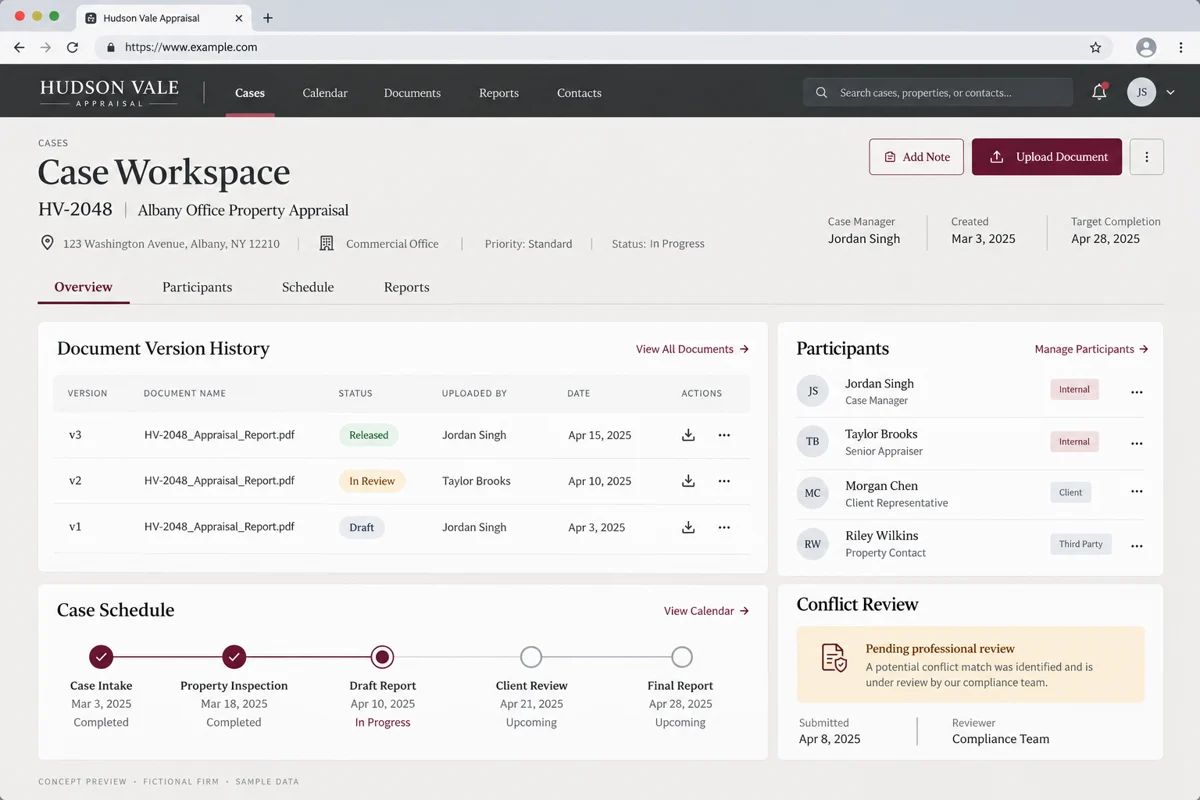Open more actions for v3 document
The image size is (1200, 800).
point(724,435)
